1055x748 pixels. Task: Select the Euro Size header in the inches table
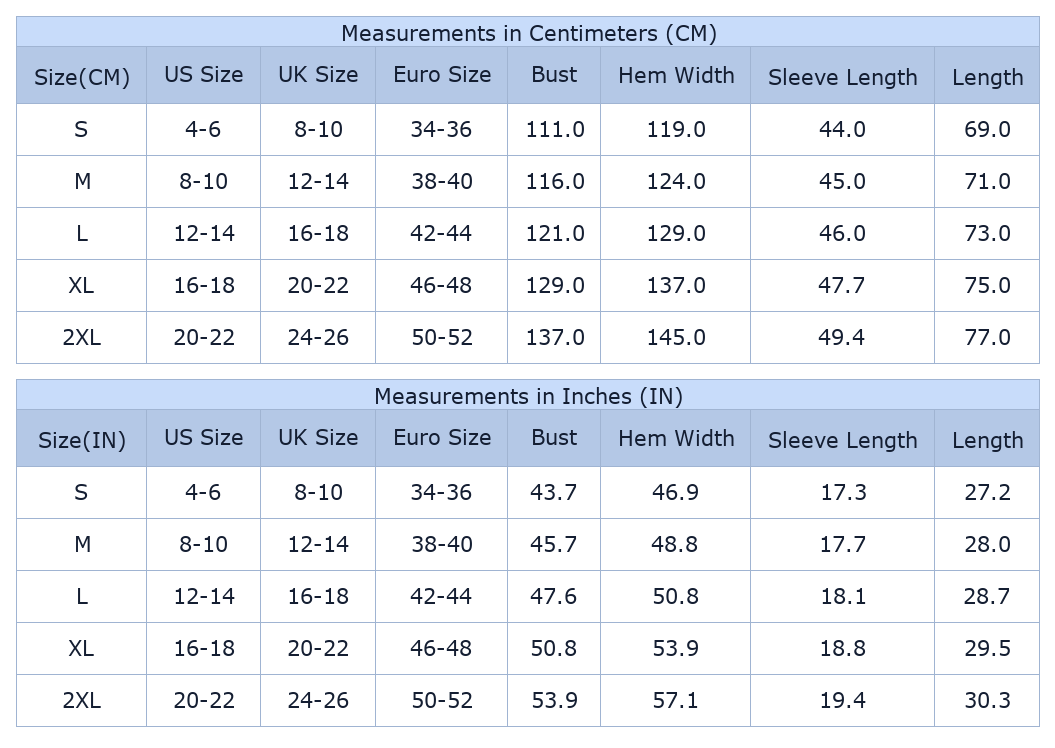[x=442, y=438]
